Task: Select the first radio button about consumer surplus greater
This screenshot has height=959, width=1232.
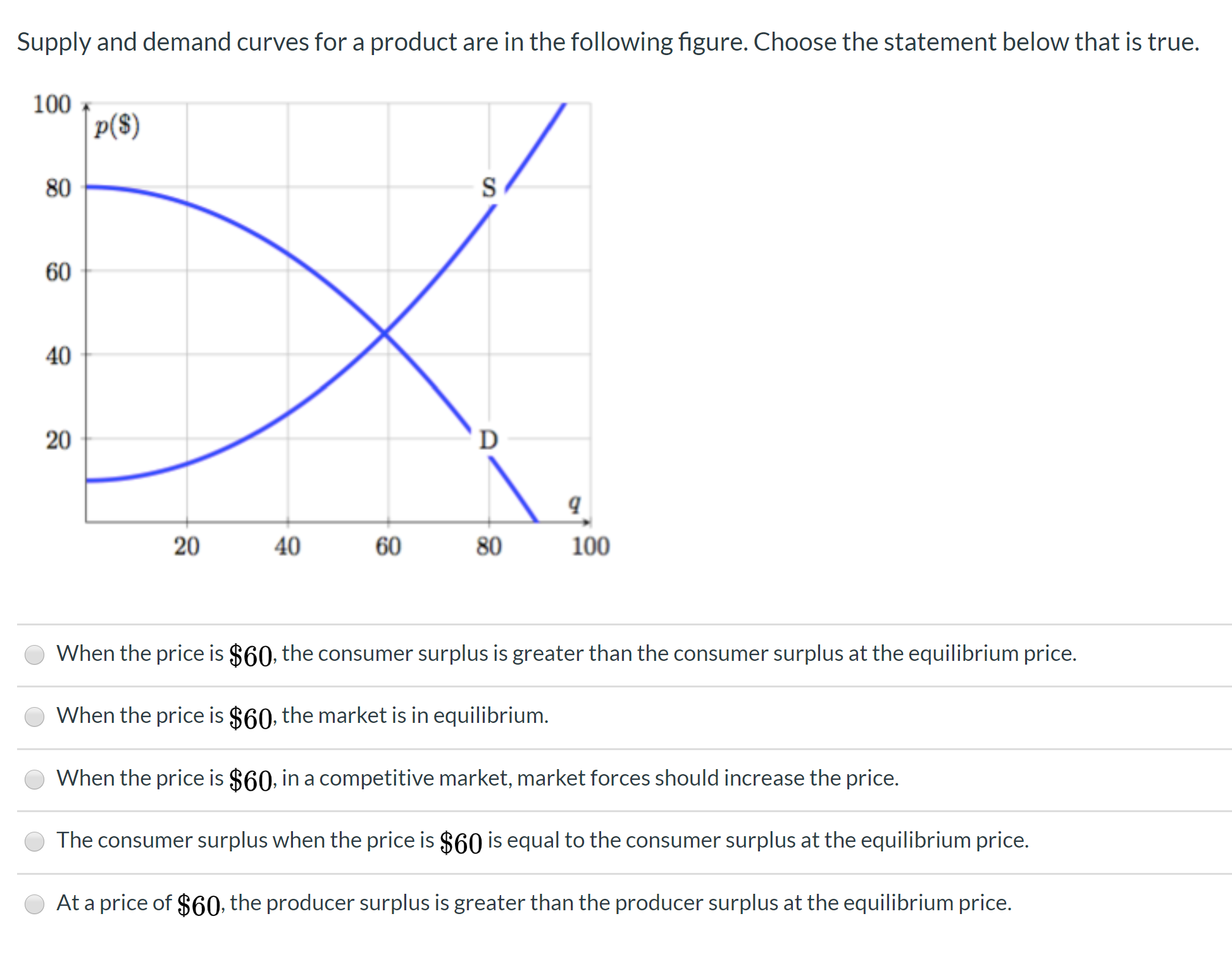Action: (35, 656)
